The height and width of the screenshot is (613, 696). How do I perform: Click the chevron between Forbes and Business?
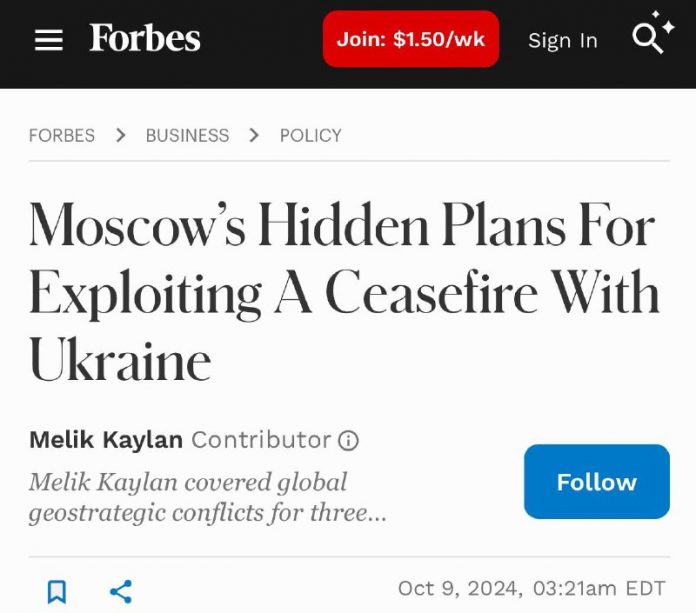[121, 135]
